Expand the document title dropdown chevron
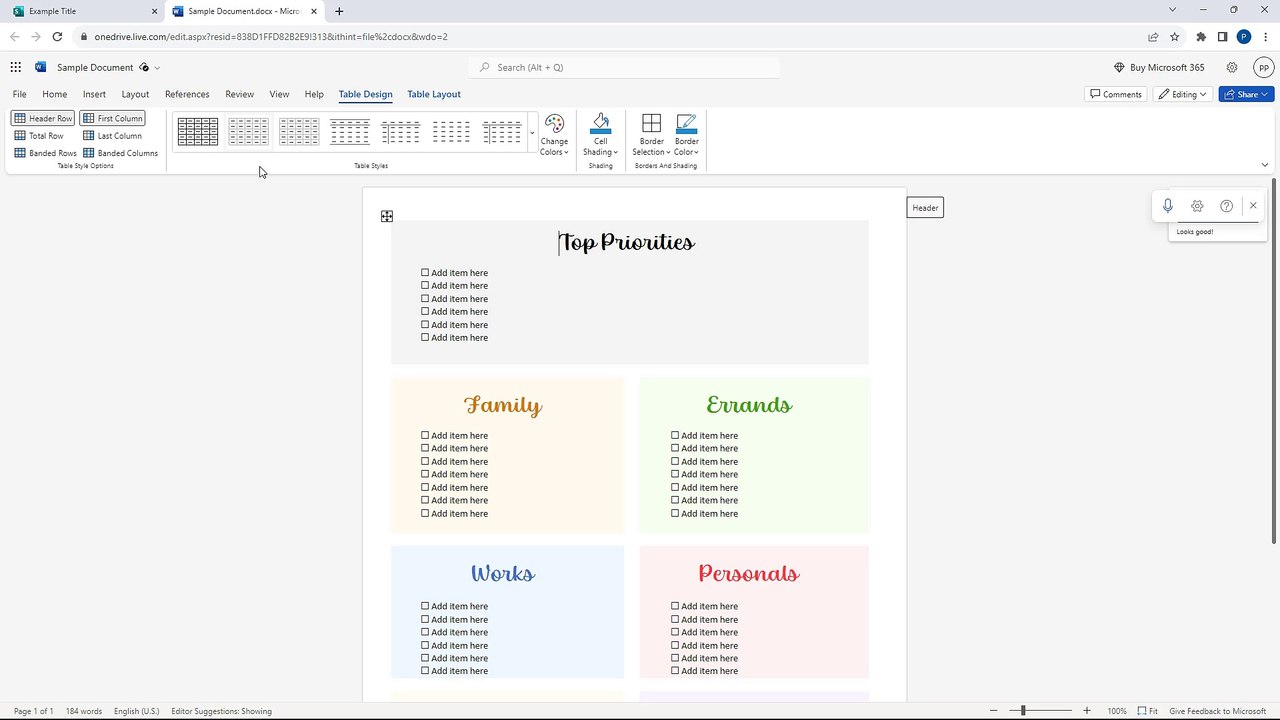 click(157, 68)
